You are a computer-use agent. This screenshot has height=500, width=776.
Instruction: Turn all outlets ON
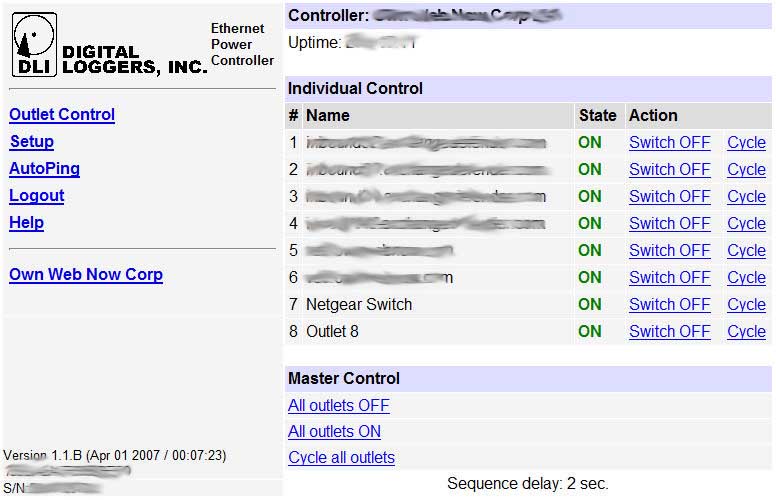(x=334, y=432)
